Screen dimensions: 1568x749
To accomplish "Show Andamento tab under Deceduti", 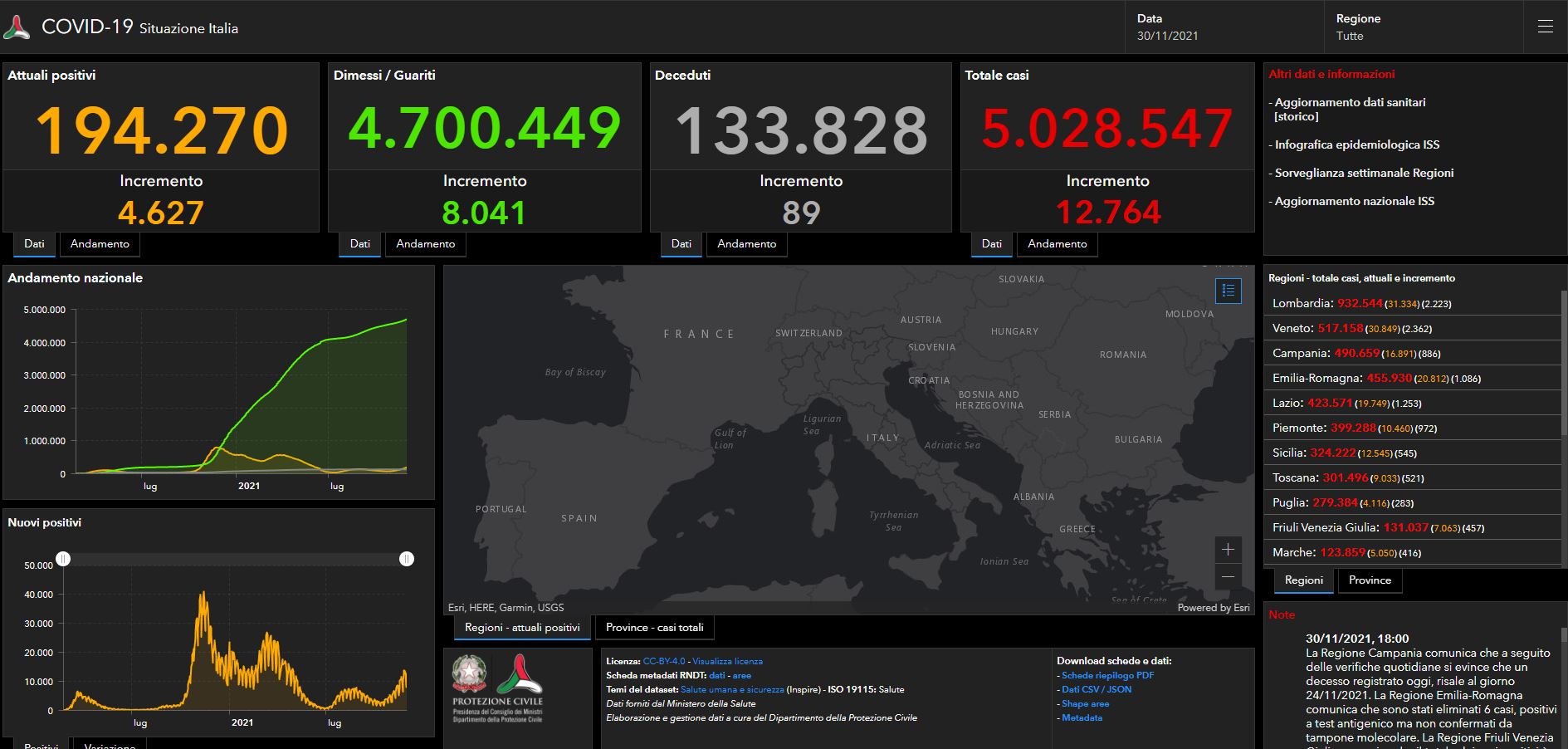I will coord(746,244).
